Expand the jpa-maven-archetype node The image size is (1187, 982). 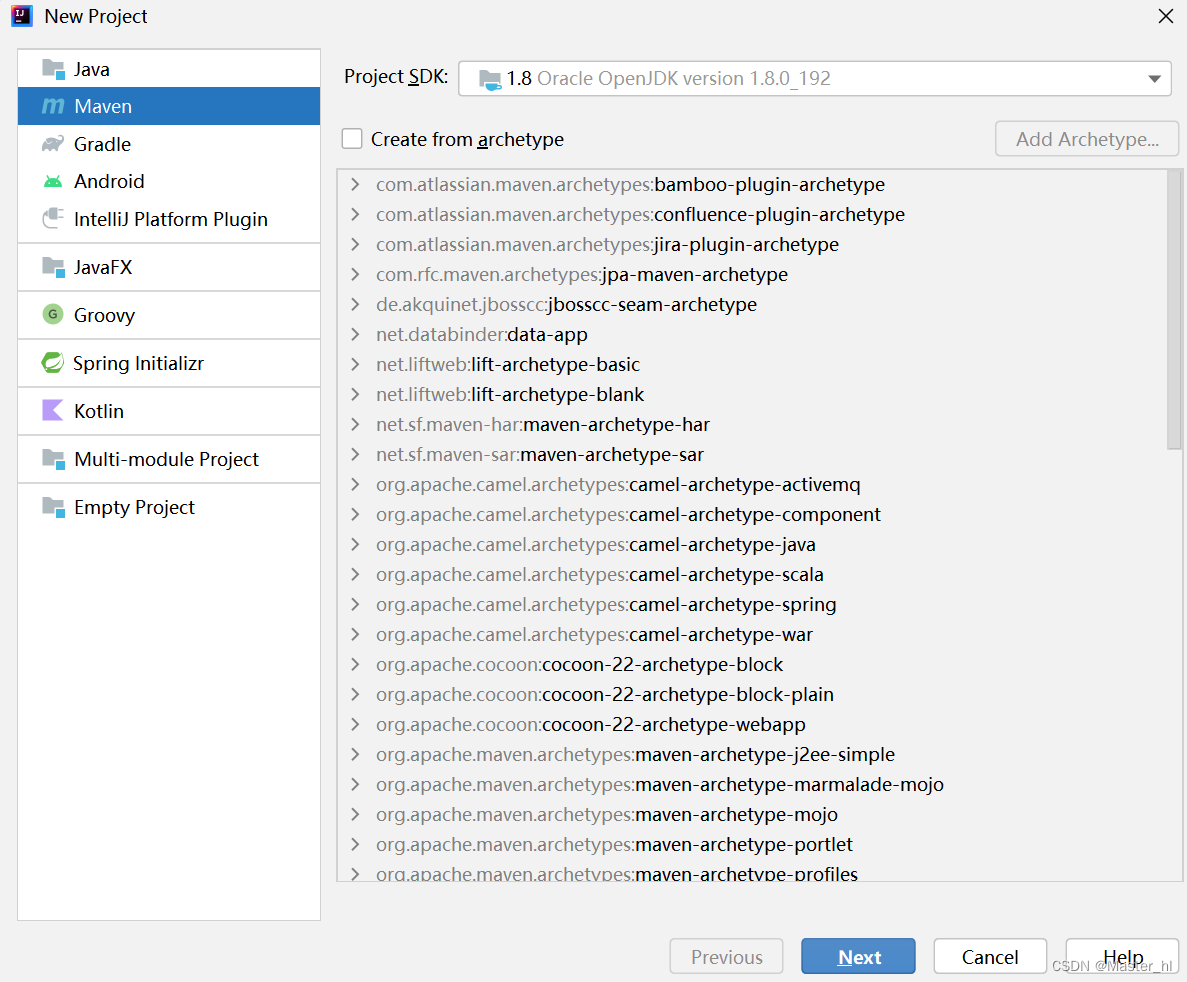click(355, 274)
